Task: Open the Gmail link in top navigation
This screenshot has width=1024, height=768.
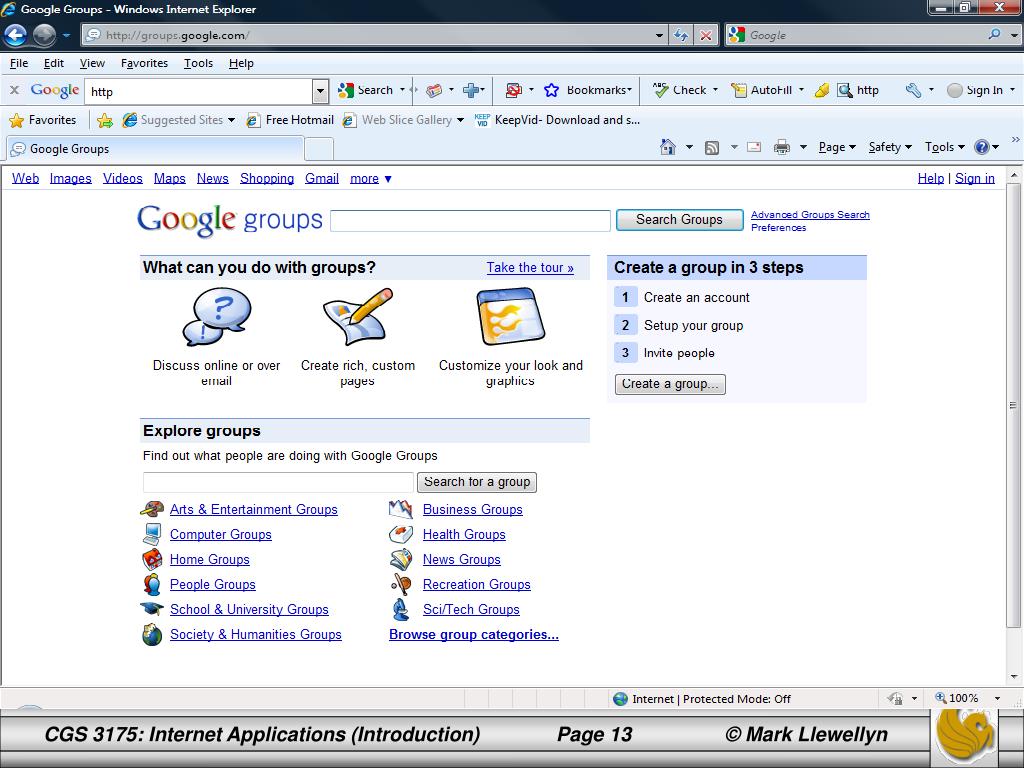Action: coord(322,178)
